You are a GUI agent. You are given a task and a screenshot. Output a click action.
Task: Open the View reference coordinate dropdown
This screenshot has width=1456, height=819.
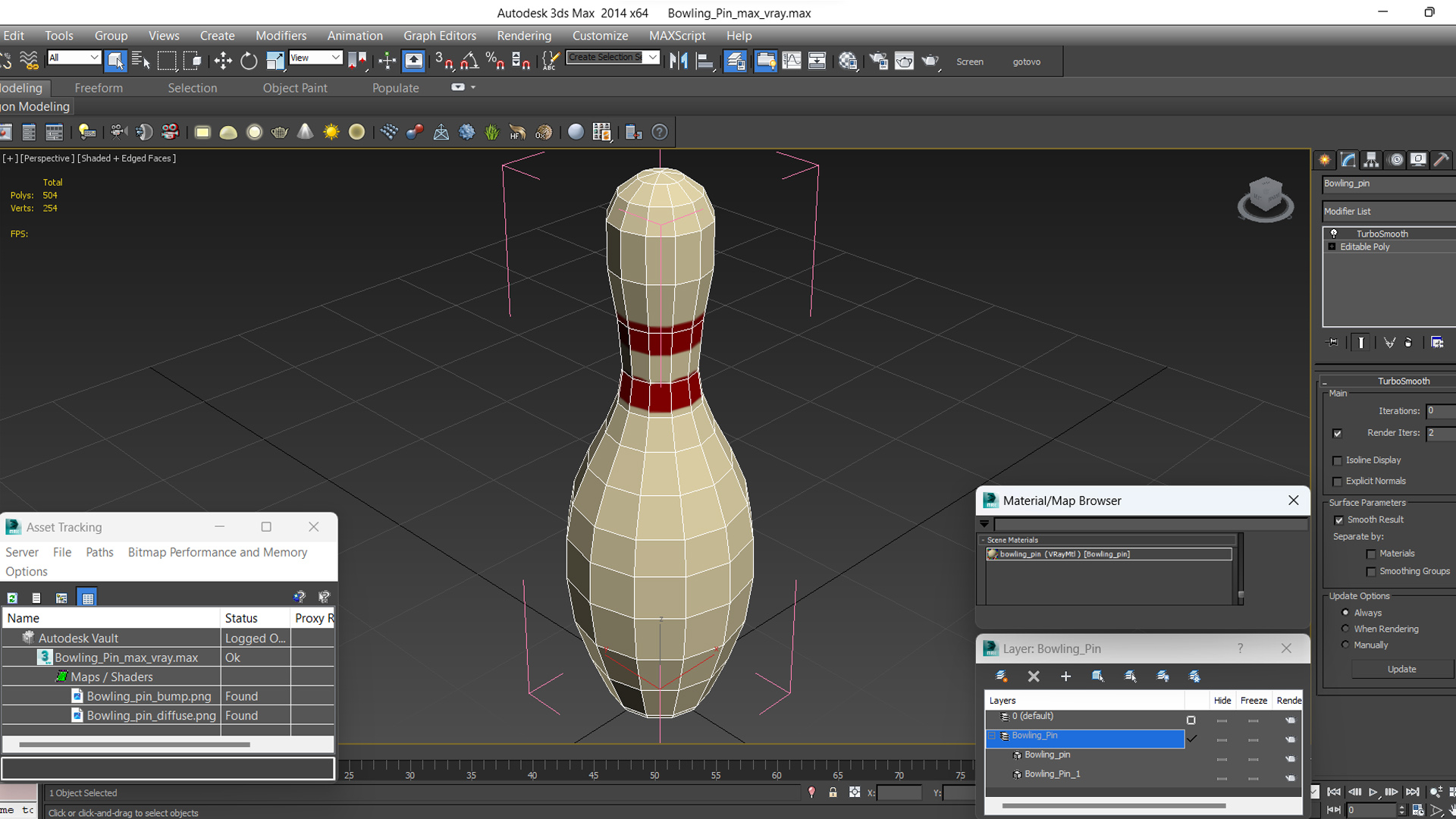point(315,58)
